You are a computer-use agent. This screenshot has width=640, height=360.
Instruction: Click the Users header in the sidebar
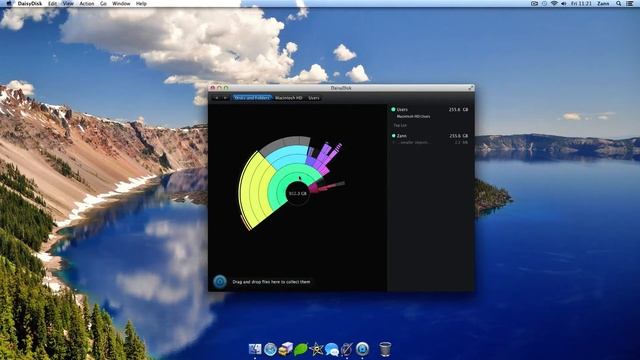pos(402,109)
